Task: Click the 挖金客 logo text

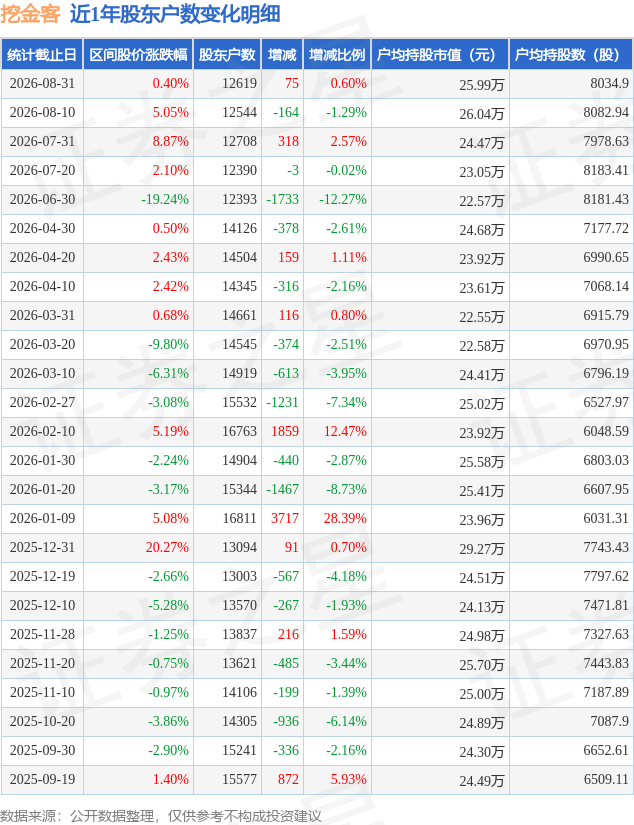Action: tap(31, 14)
